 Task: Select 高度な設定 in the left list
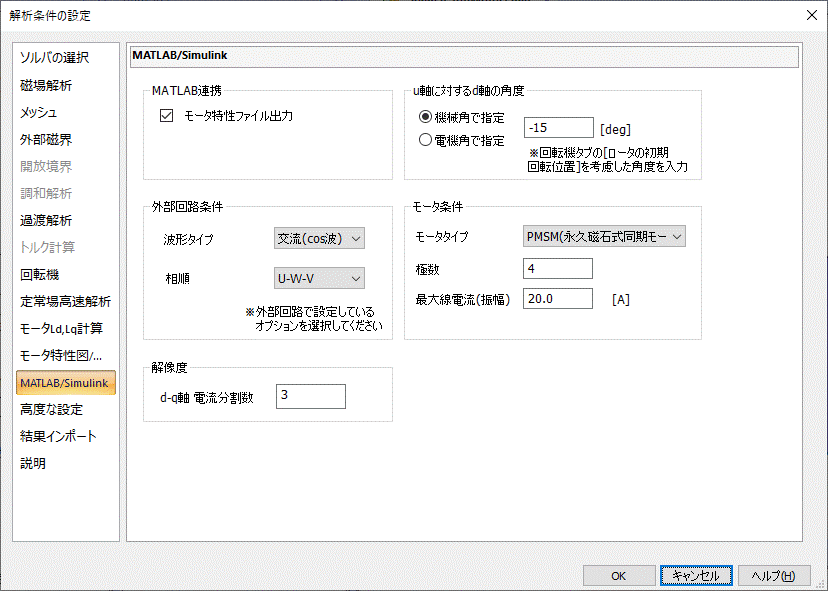pos(51,409)
